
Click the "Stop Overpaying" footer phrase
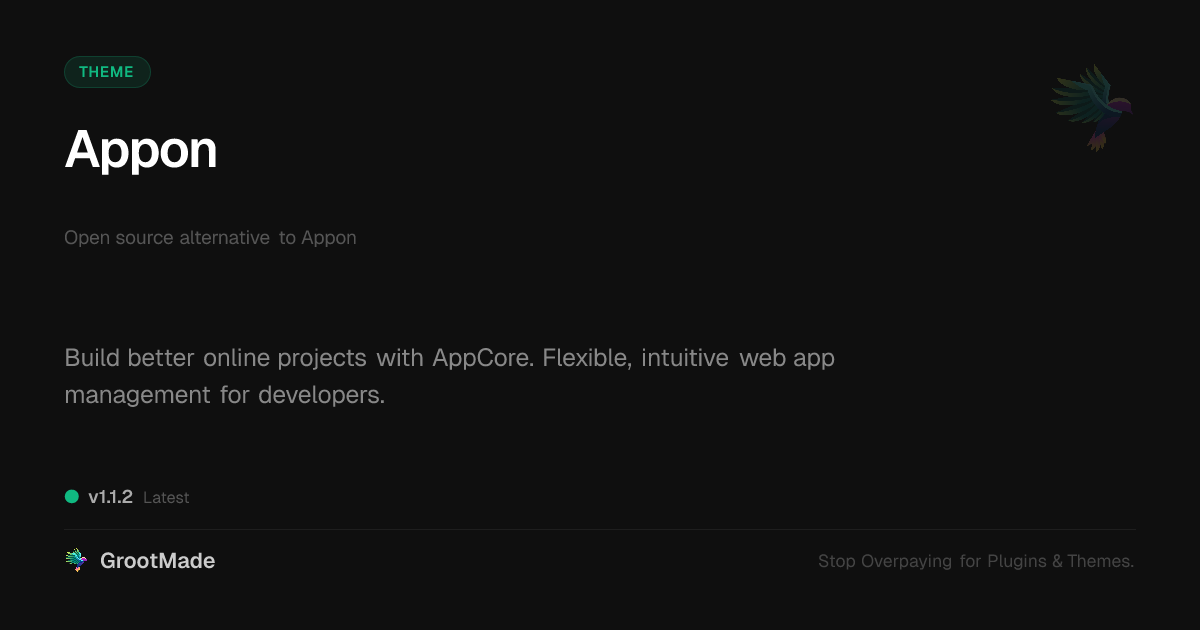(x=885, y=561)
